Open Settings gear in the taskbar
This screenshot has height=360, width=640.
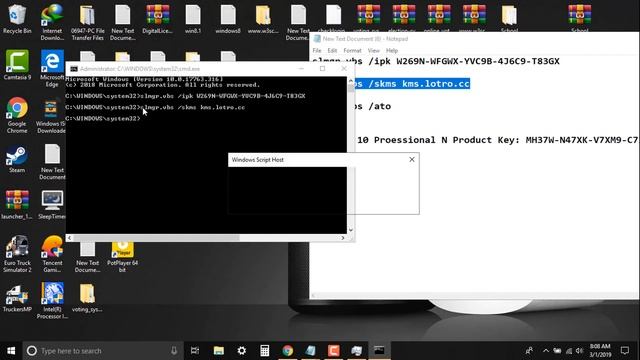point(242,351)
